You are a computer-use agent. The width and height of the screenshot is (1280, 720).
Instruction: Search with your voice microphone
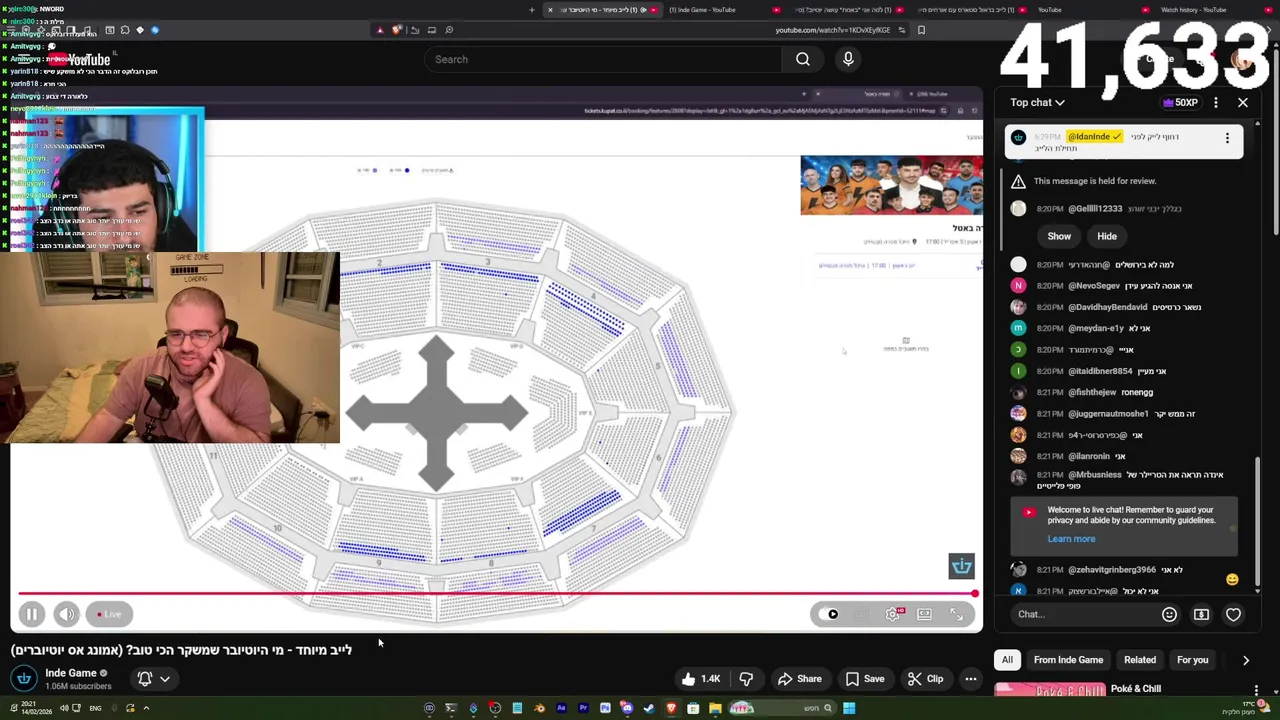(848, 59)
